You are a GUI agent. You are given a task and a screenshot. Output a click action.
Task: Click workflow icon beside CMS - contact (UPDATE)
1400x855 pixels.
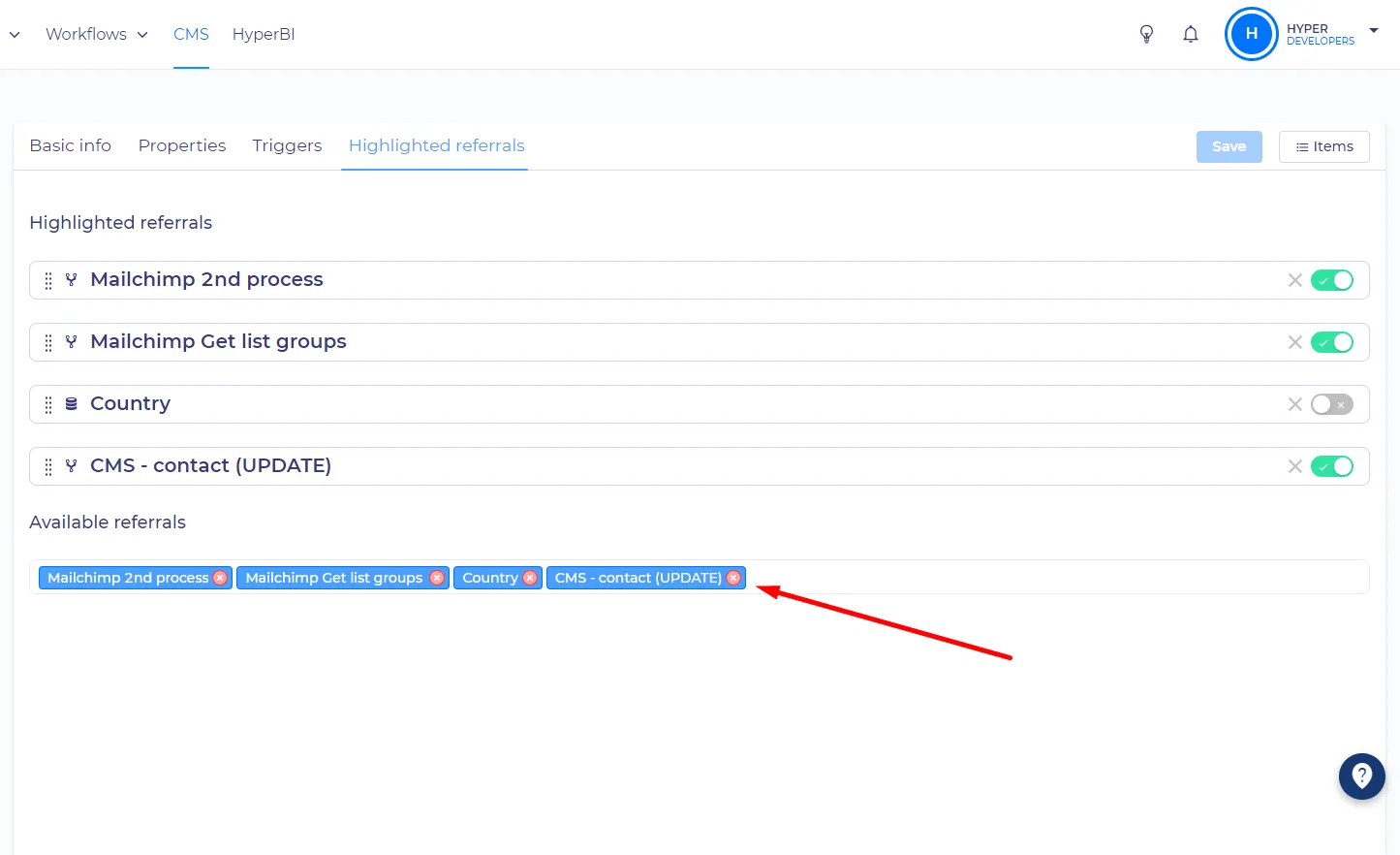[x=71, y=465]
